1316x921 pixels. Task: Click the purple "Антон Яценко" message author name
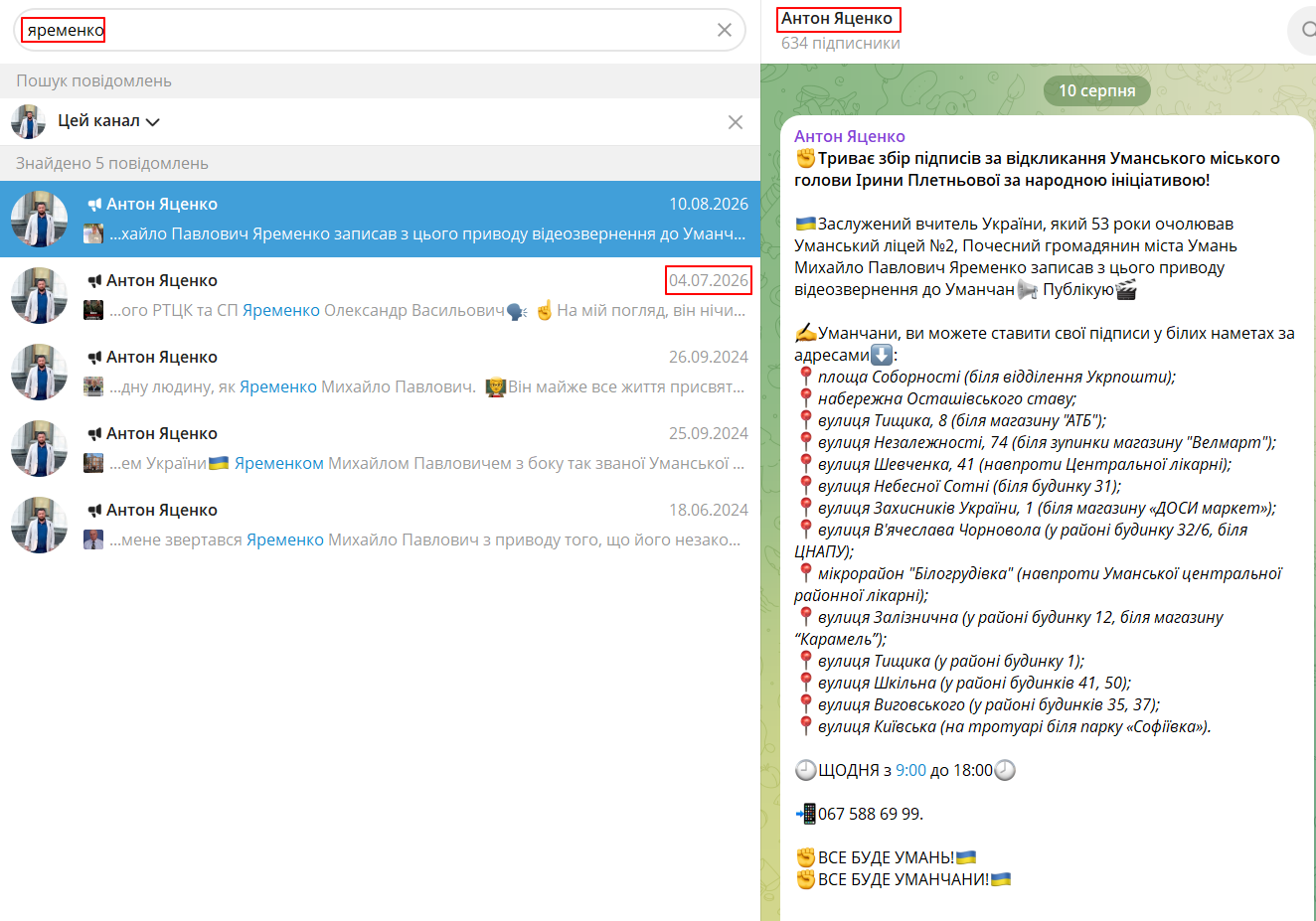point(850,137)
